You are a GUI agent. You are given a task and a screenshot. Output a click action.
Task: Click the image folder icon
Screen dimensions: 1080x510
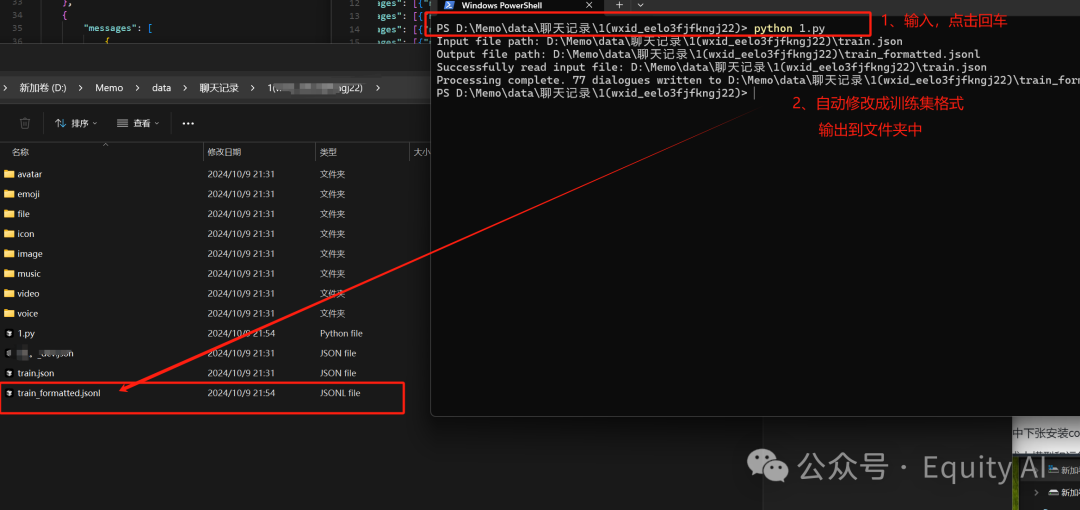click(x=9, y=254)
